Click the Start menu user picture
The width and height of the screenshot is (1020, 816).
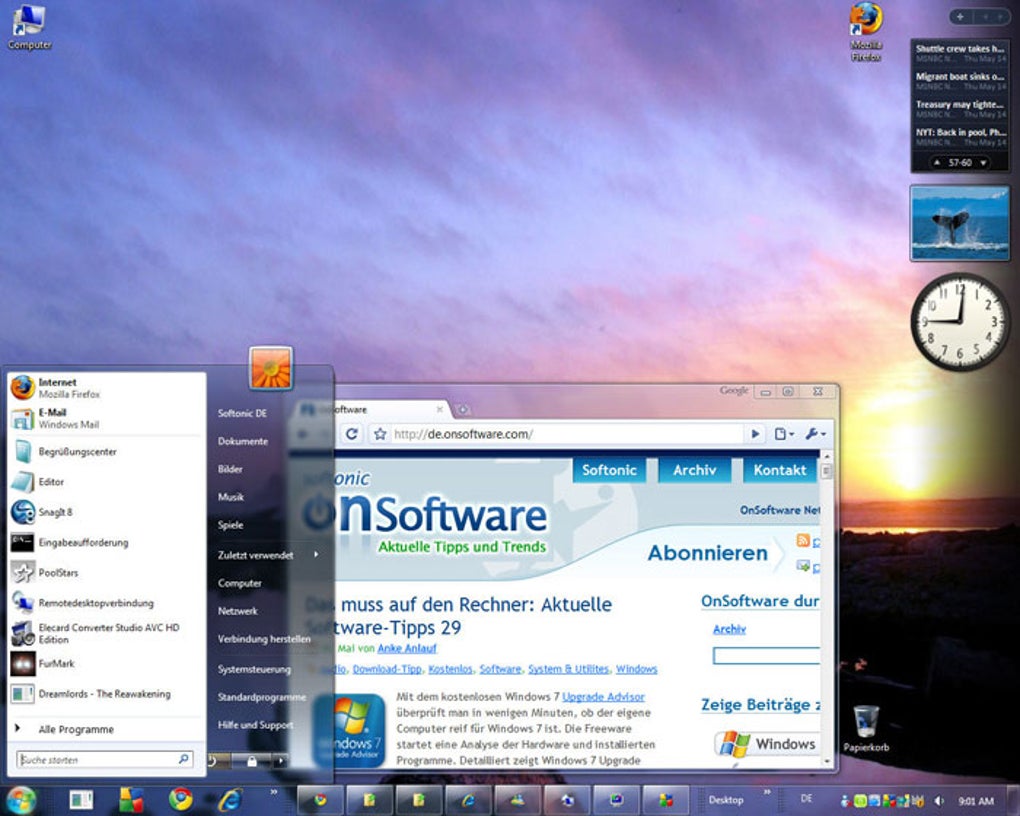(x=271, y=367)
